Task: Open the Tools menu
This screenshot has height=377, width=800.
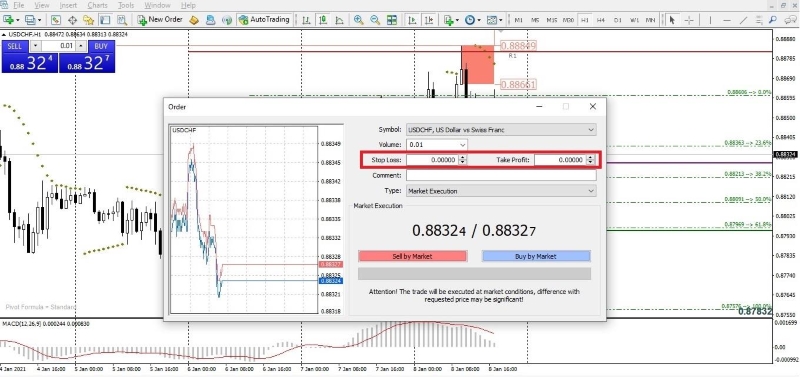Action: click(x=126, y=5)
